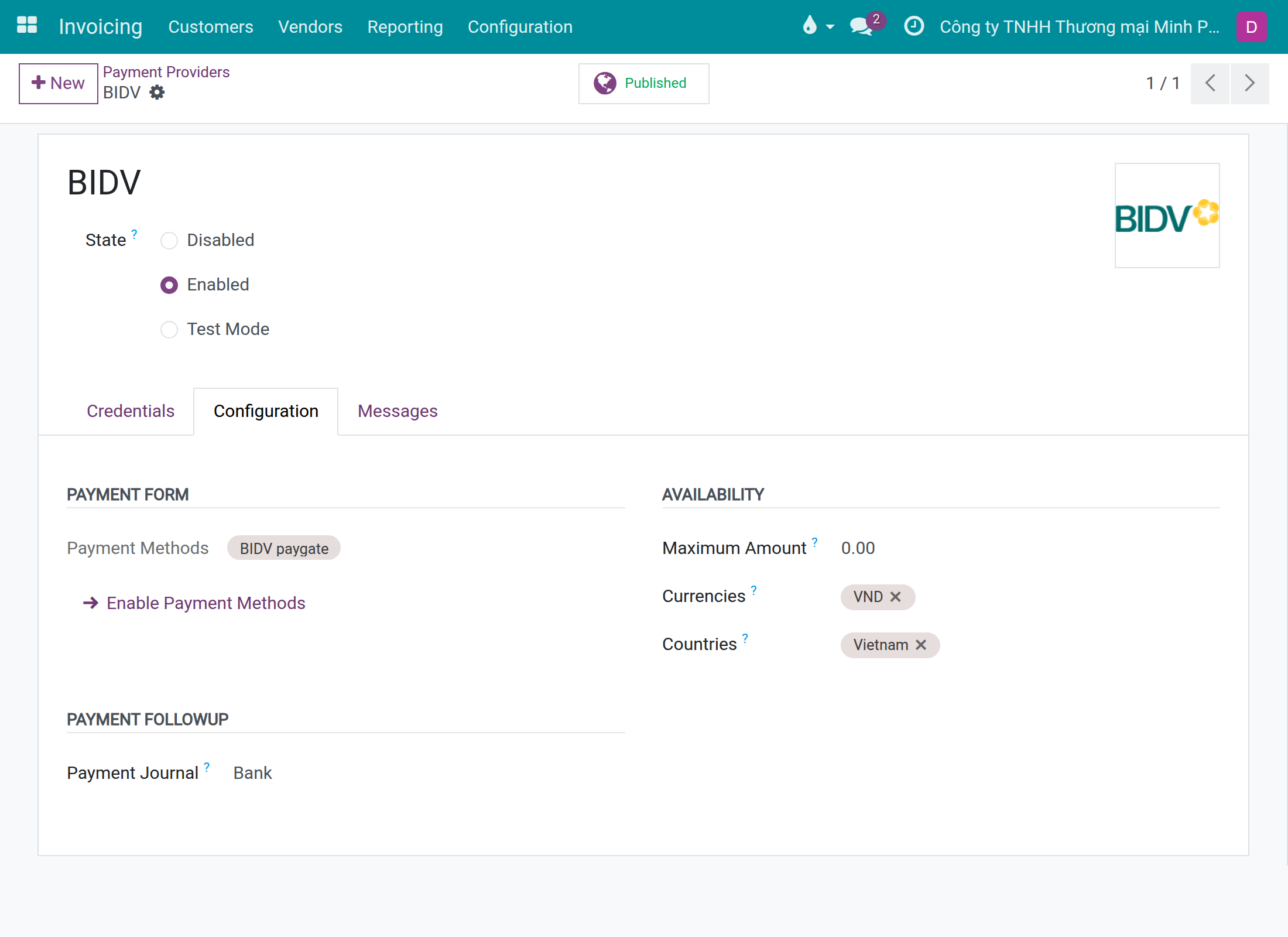This screenshot has width=1288, height=937.
Task: Show Maximum Amount help question mark
Action: (814, 542)
